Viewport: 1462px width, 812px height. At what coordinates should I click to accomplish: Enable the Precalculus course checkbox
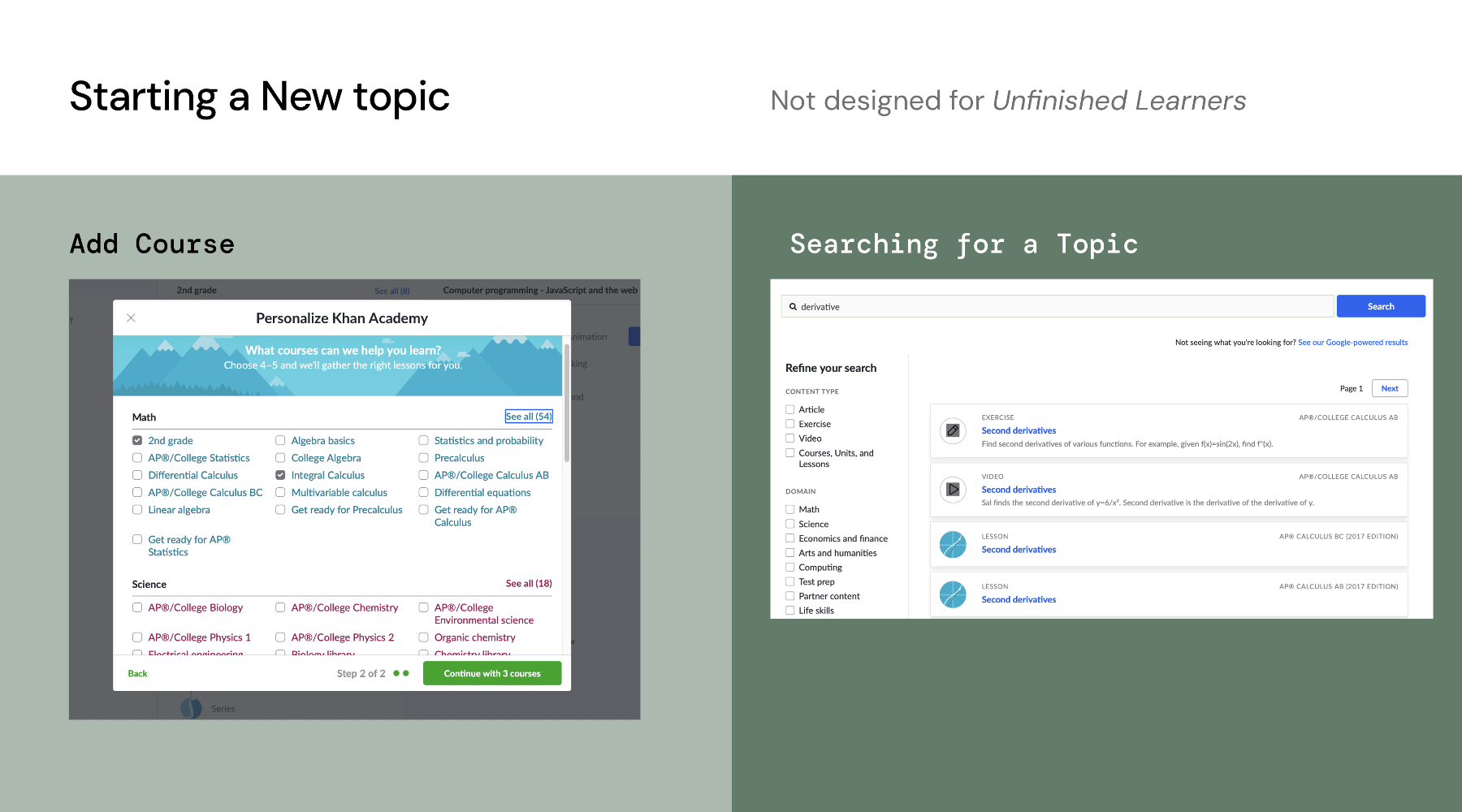423,458
